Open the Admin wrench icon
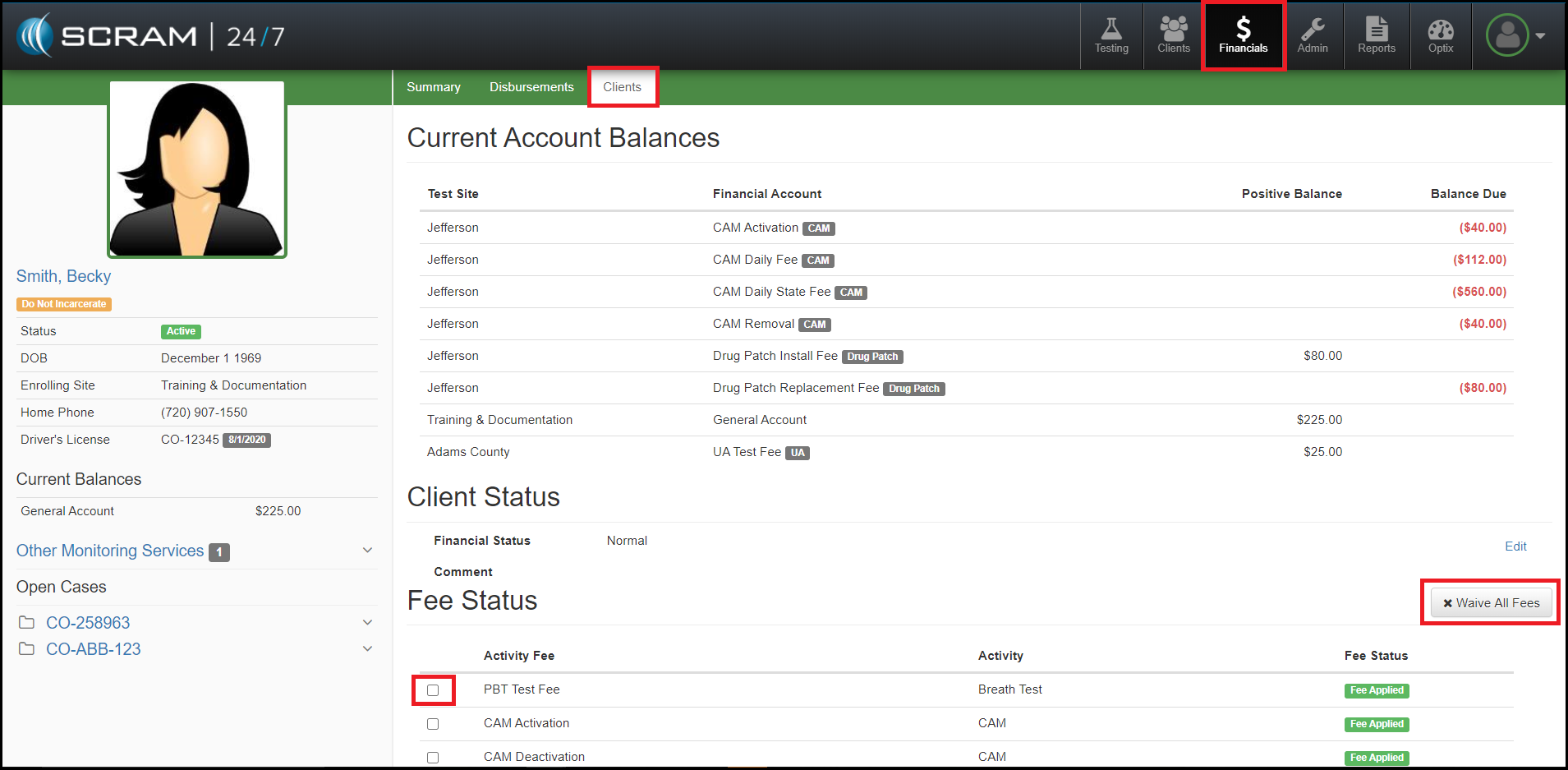Image resolution: width=1568 pixels, height=770 pixels. click(1312, 36)
